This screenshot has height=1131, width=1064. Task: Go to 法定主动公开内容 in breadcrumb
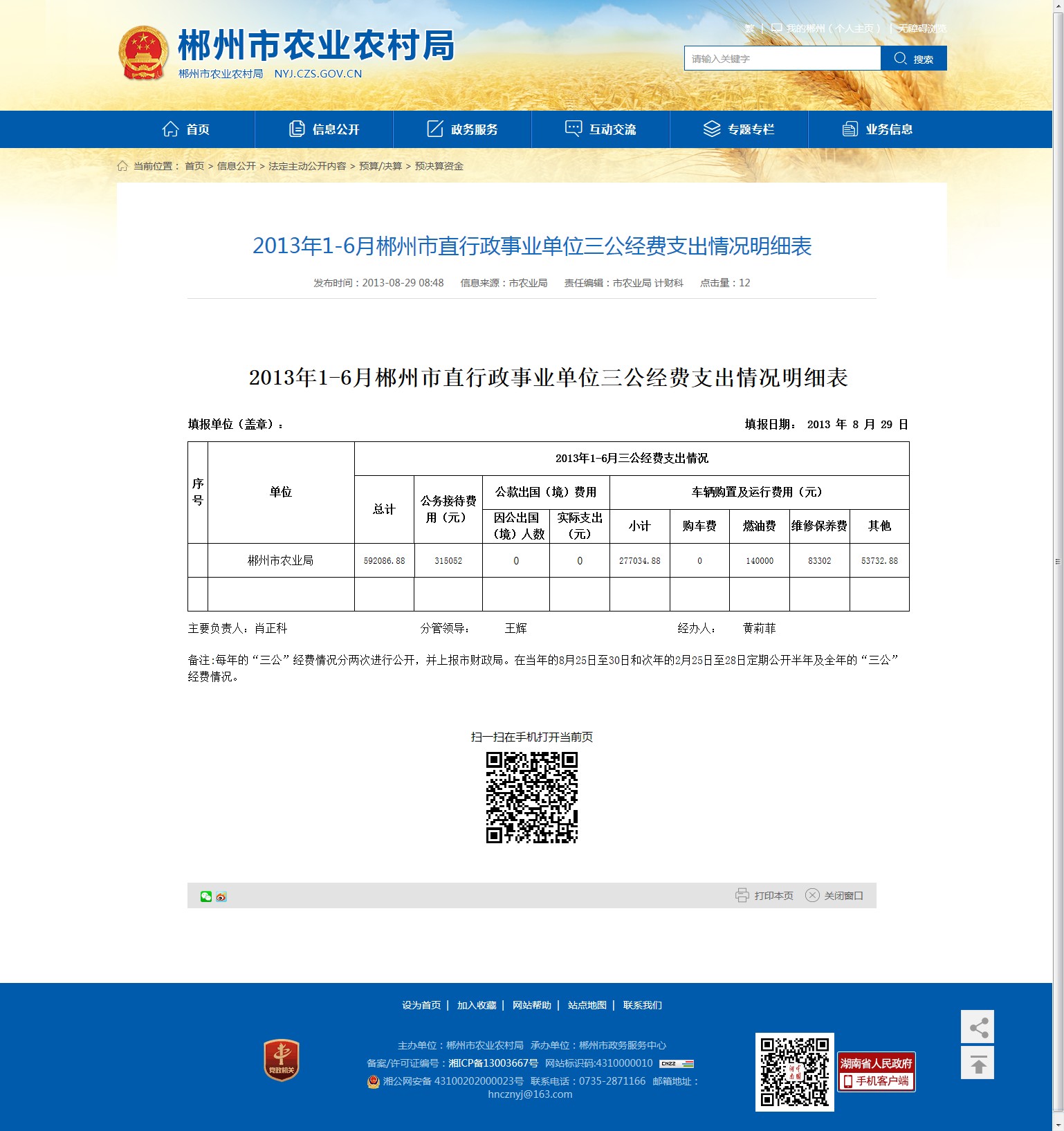coord(307,166)
